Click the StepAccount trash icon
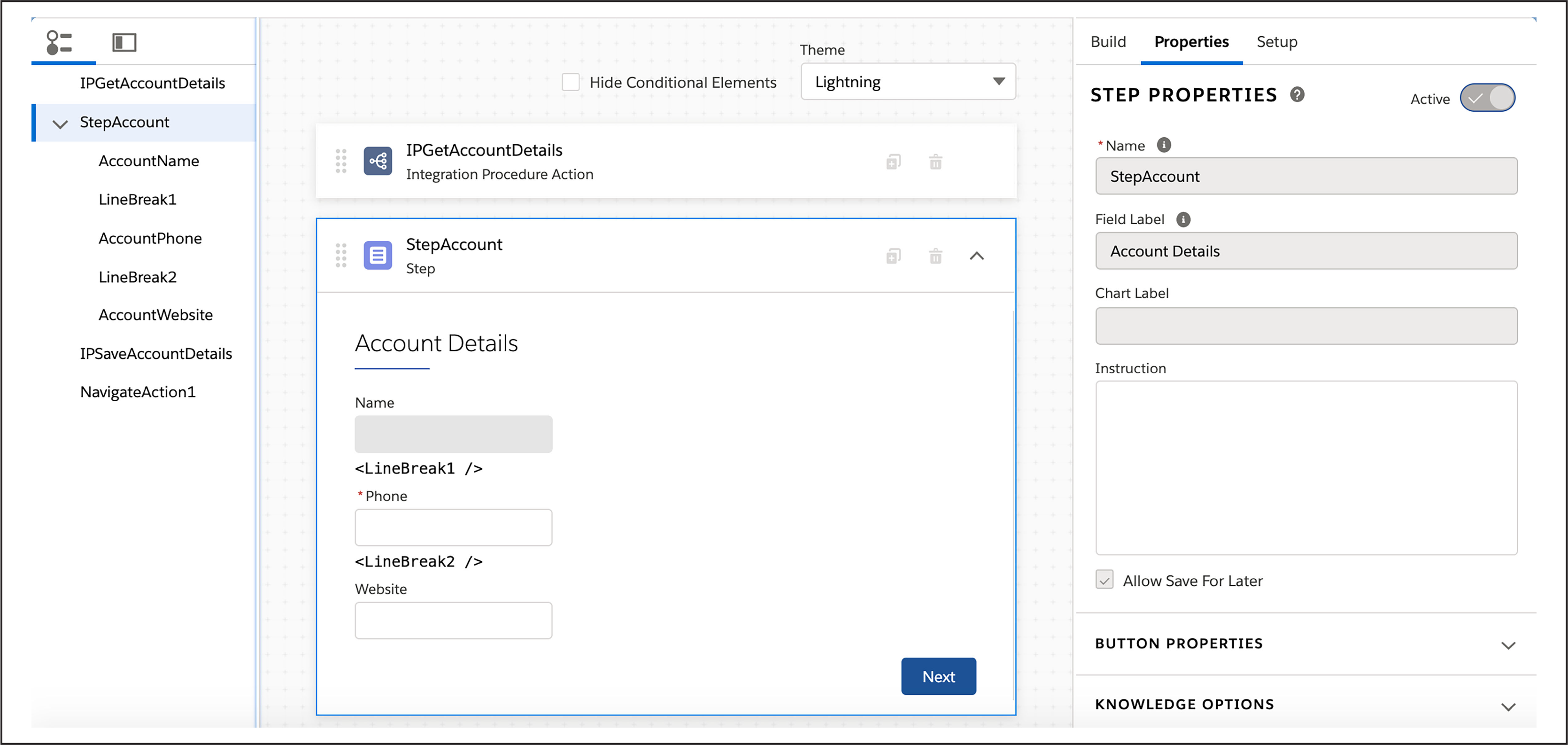 (935, 256)
